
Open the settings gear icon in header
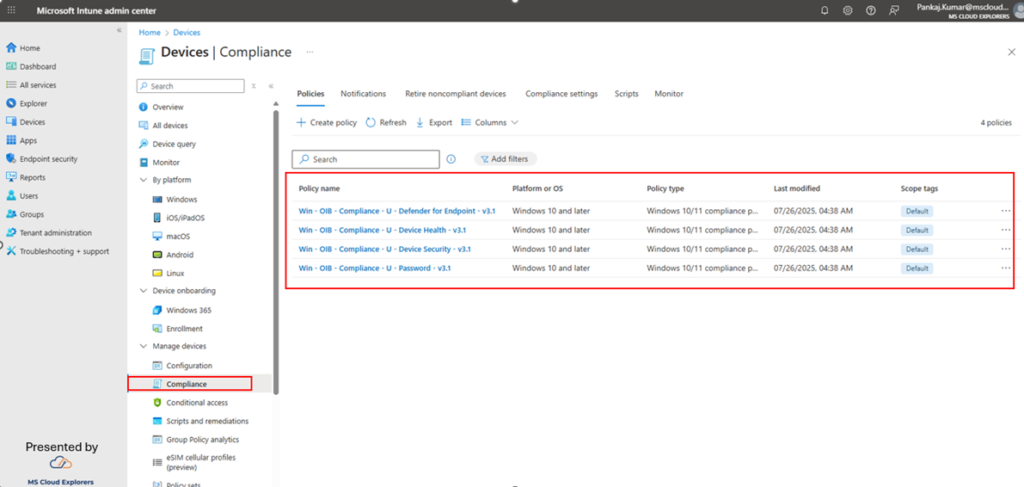pos(848,10)
